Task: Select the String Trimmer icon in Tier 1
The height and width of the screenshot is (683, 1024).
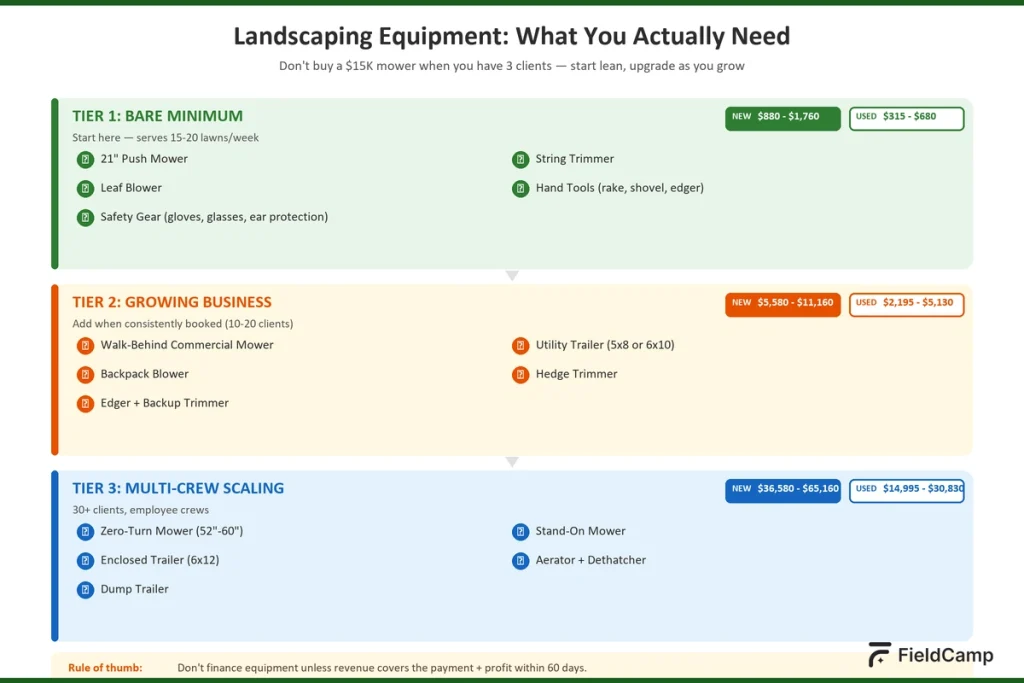Action: 520,159
